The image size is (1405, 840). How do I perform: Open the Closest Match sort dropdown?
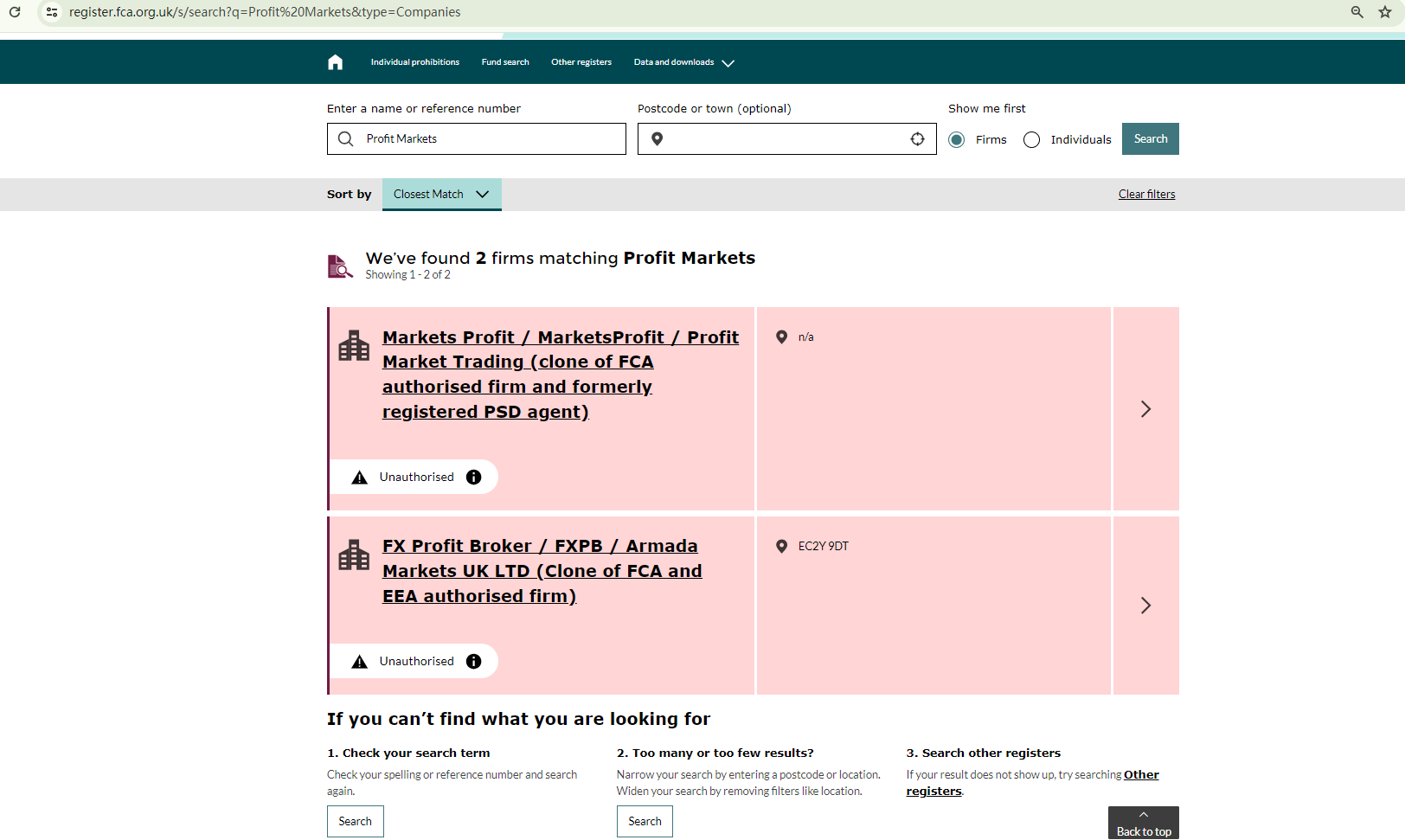(441, 195)
